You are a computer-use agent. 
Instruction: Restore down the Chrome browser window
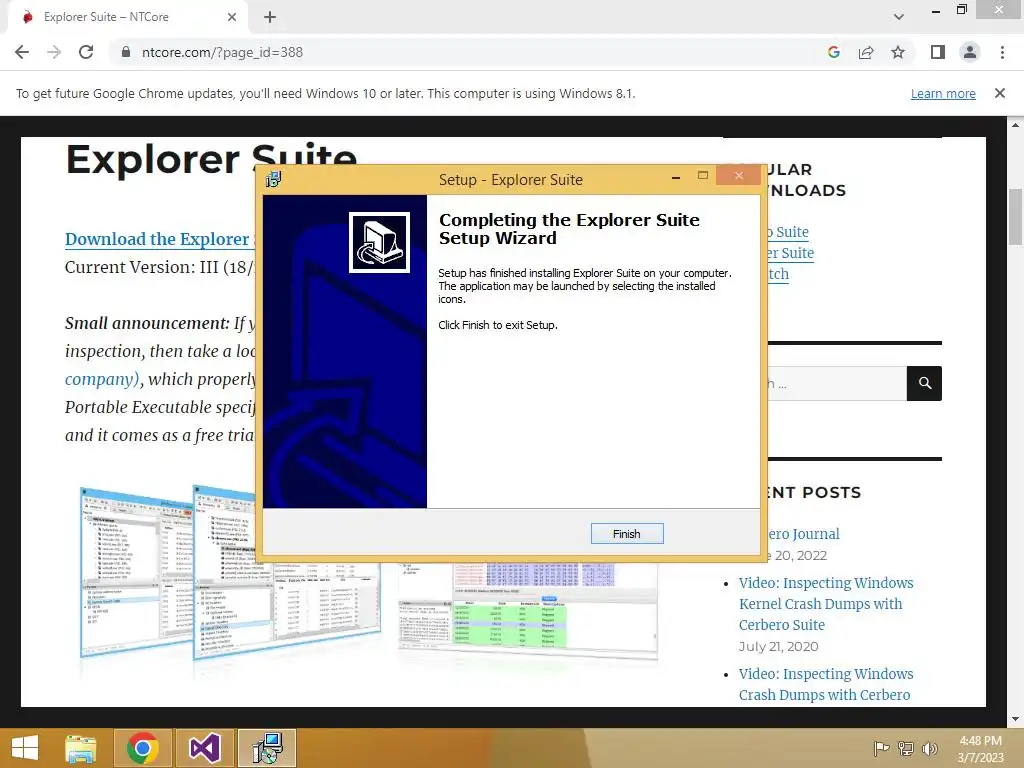point(962,10)
